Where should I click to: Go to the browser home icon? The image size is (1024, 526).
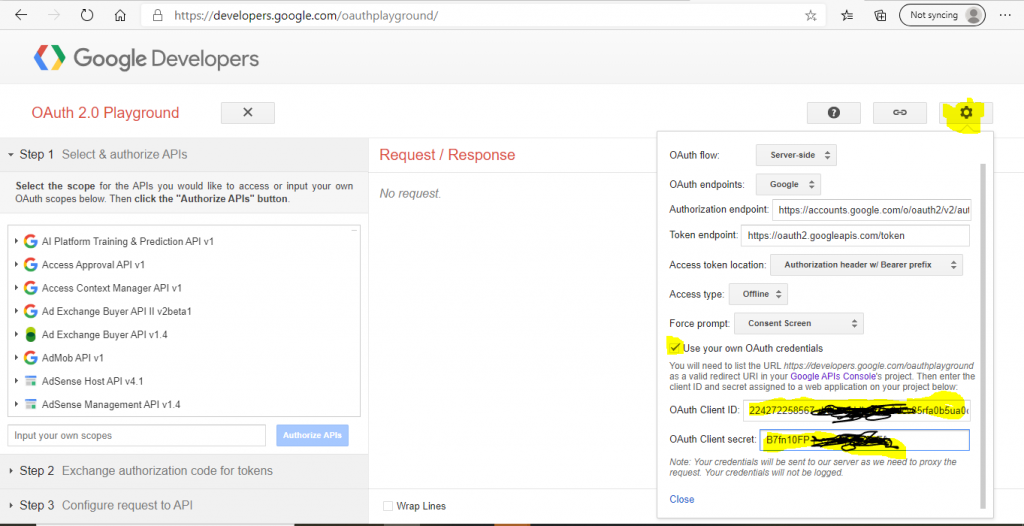pyautogui.click(x=120, y=16)
